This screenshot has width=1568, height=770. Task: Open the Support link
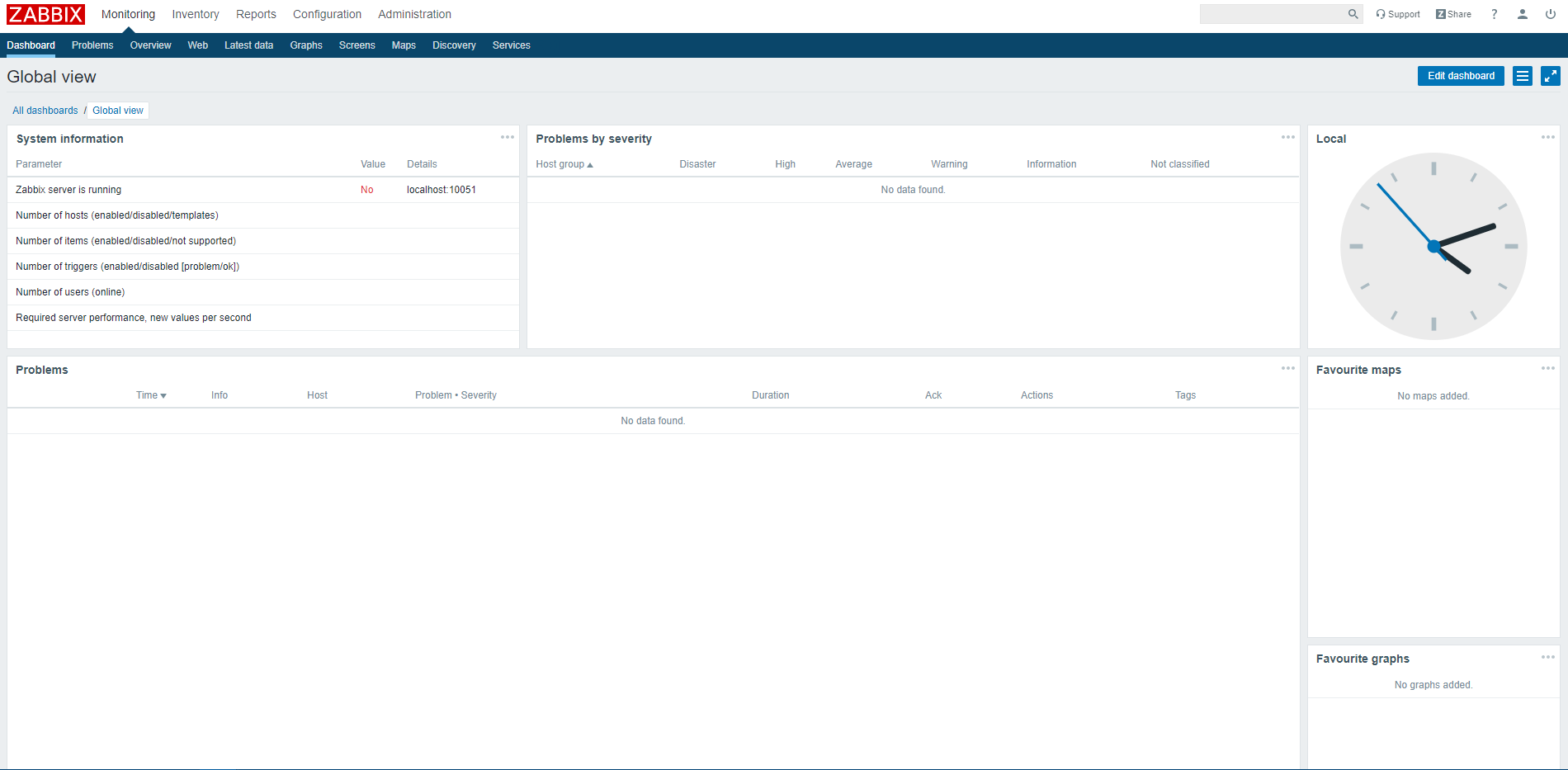(1398, 14)
